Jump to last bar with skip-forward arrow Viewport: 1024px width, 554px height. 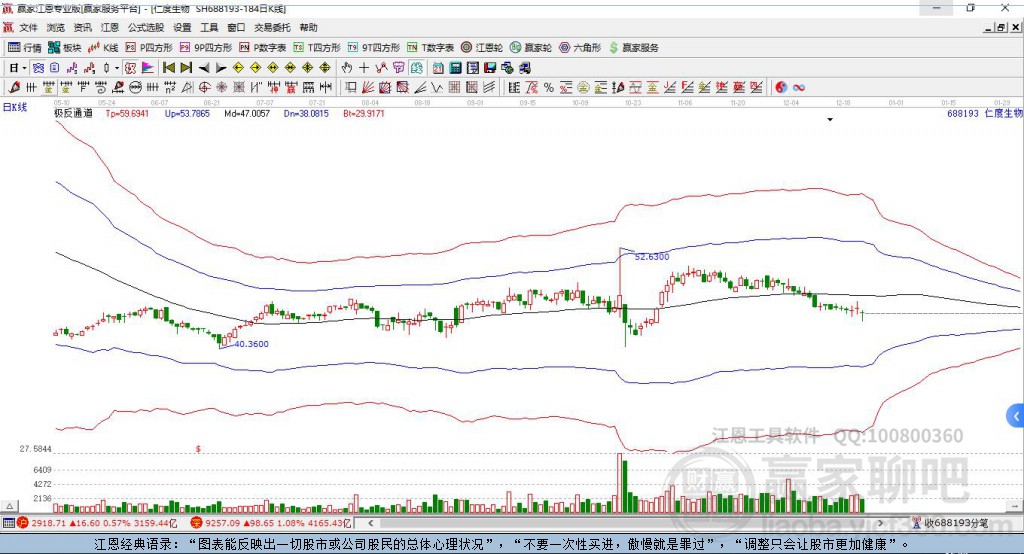pos(186,68)
